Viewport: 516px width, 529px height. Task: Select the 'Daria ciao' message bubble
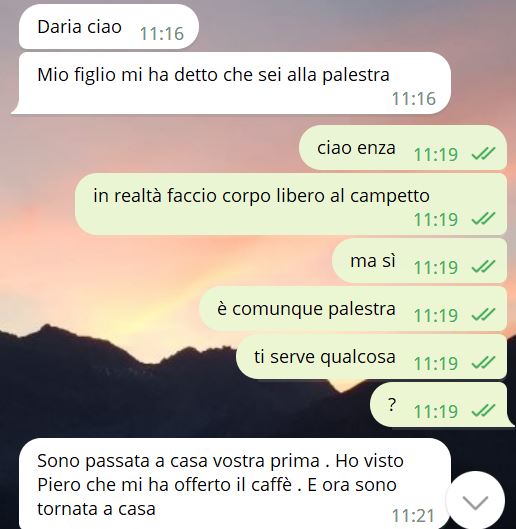point(109,27)
